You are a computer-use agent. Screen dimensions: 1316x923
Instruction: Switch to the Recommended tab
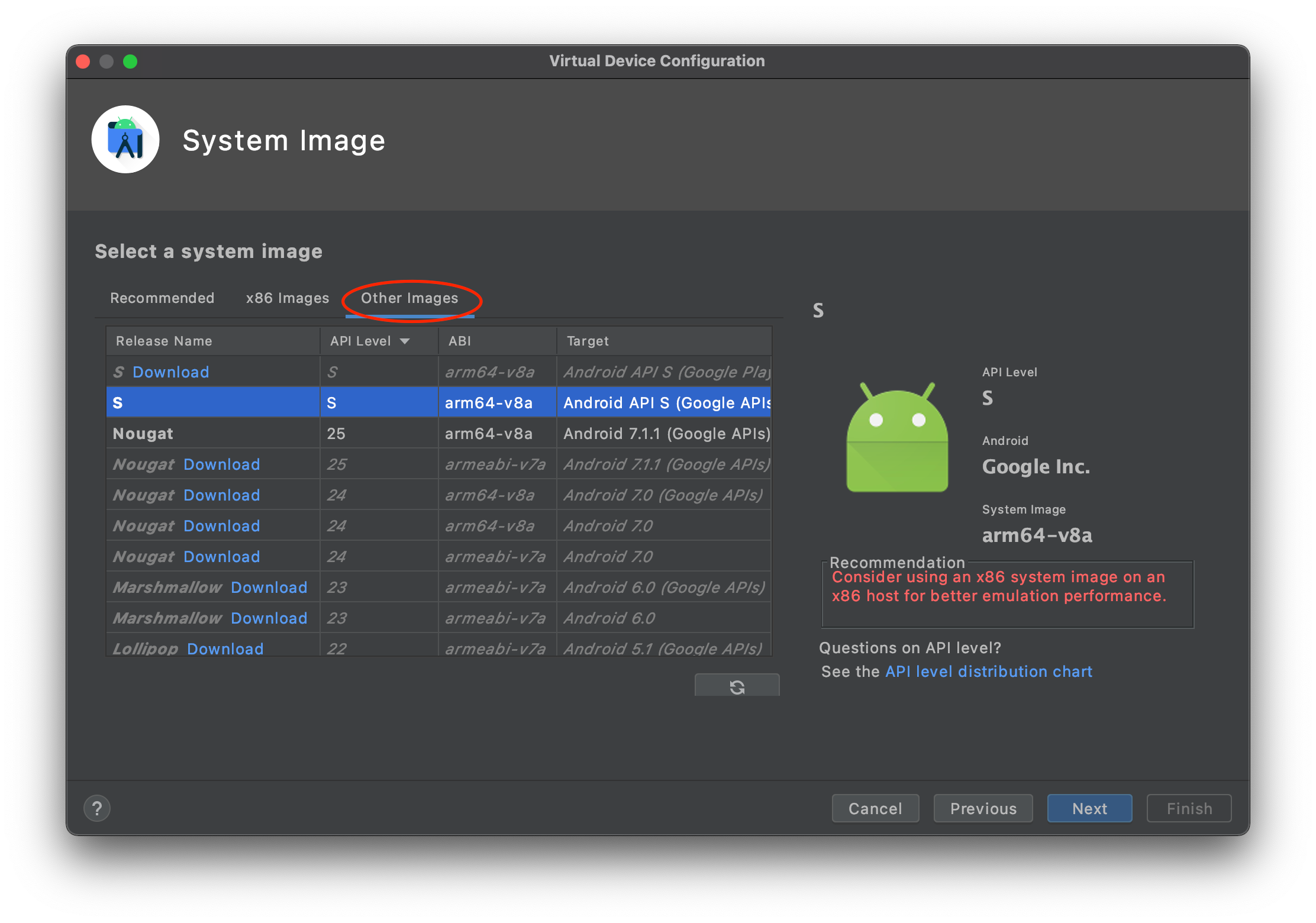click(162, 298)
